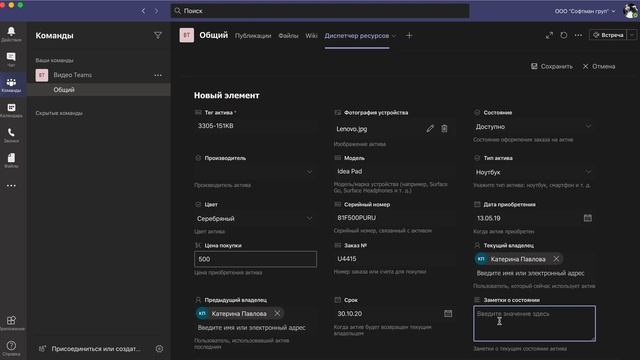Screen dimensions: 640x360
Task: Open more options for Видео Teams
Action: click(x=158, y=75)
